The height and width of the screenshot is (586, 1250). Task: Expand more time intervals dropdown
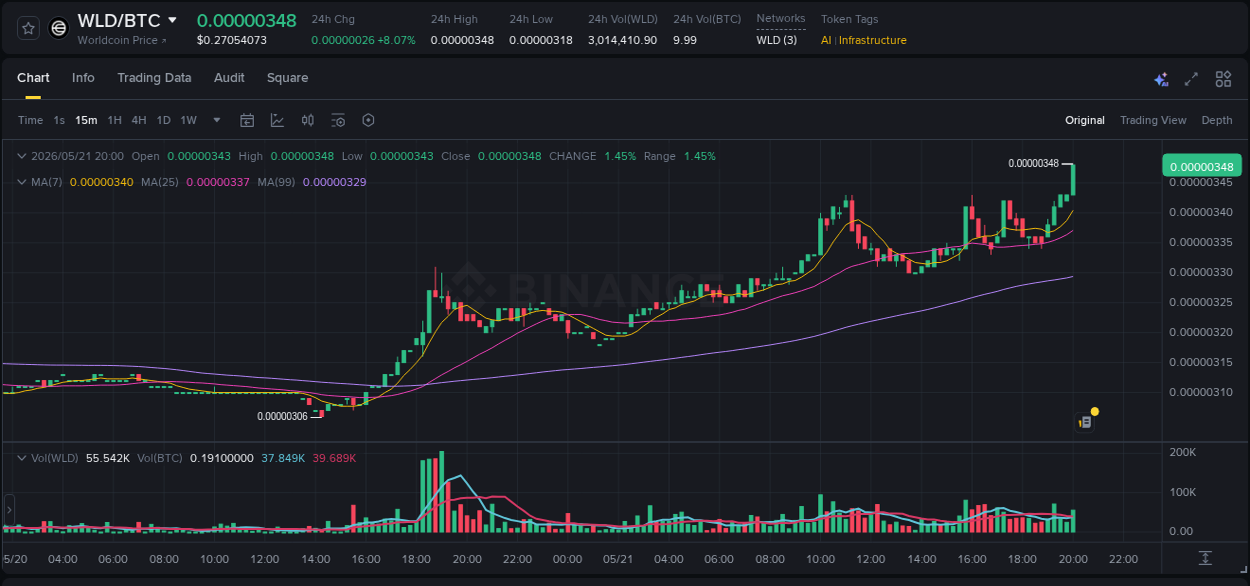click(x=217, y=120)
